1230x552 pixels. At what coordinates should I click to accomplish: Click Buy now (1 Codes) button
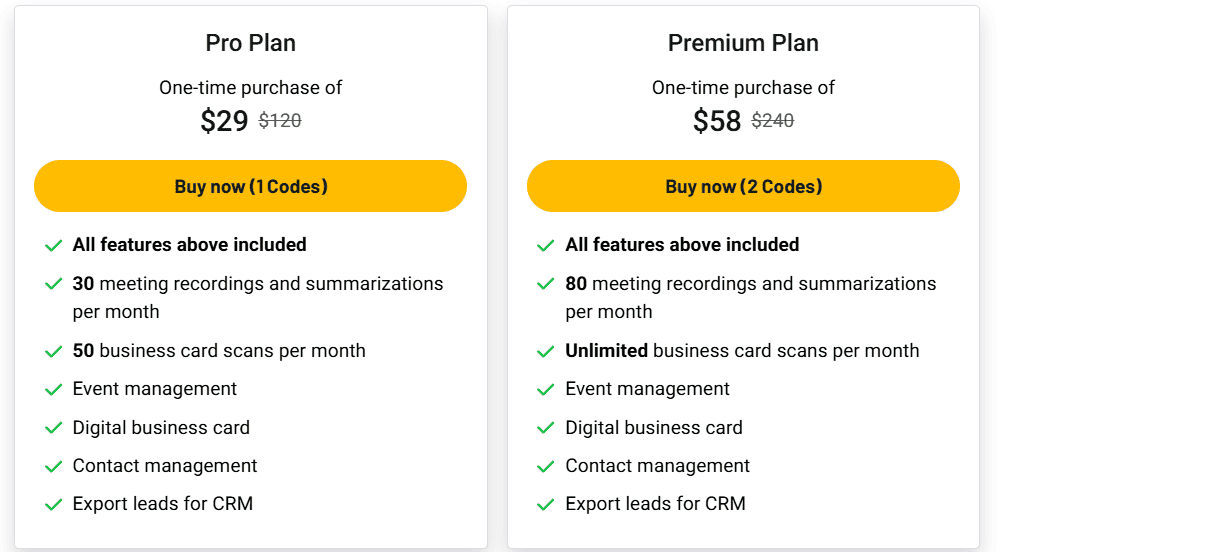point(250,186)
